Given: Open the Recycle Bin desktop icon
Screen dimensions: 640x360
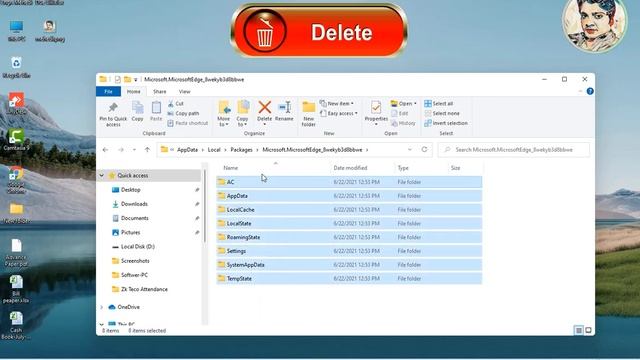Looking at the screenshot, I should (x=16, y=67).
